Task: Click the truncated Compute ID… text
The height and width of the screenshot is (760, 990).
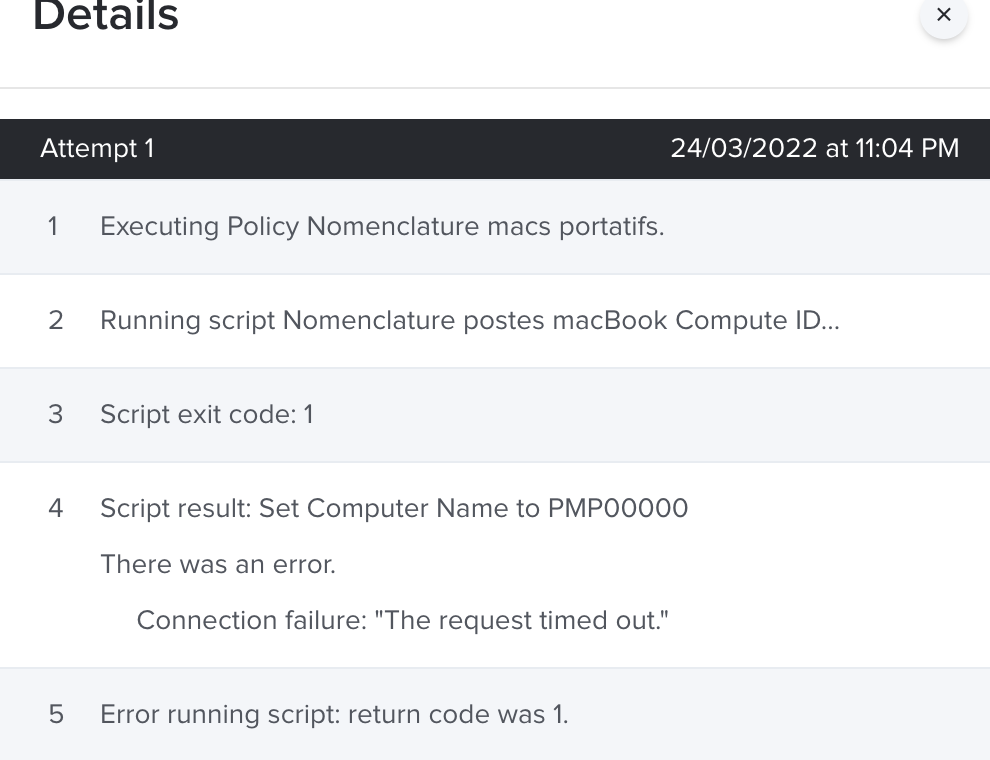Action: pos(758,321)
